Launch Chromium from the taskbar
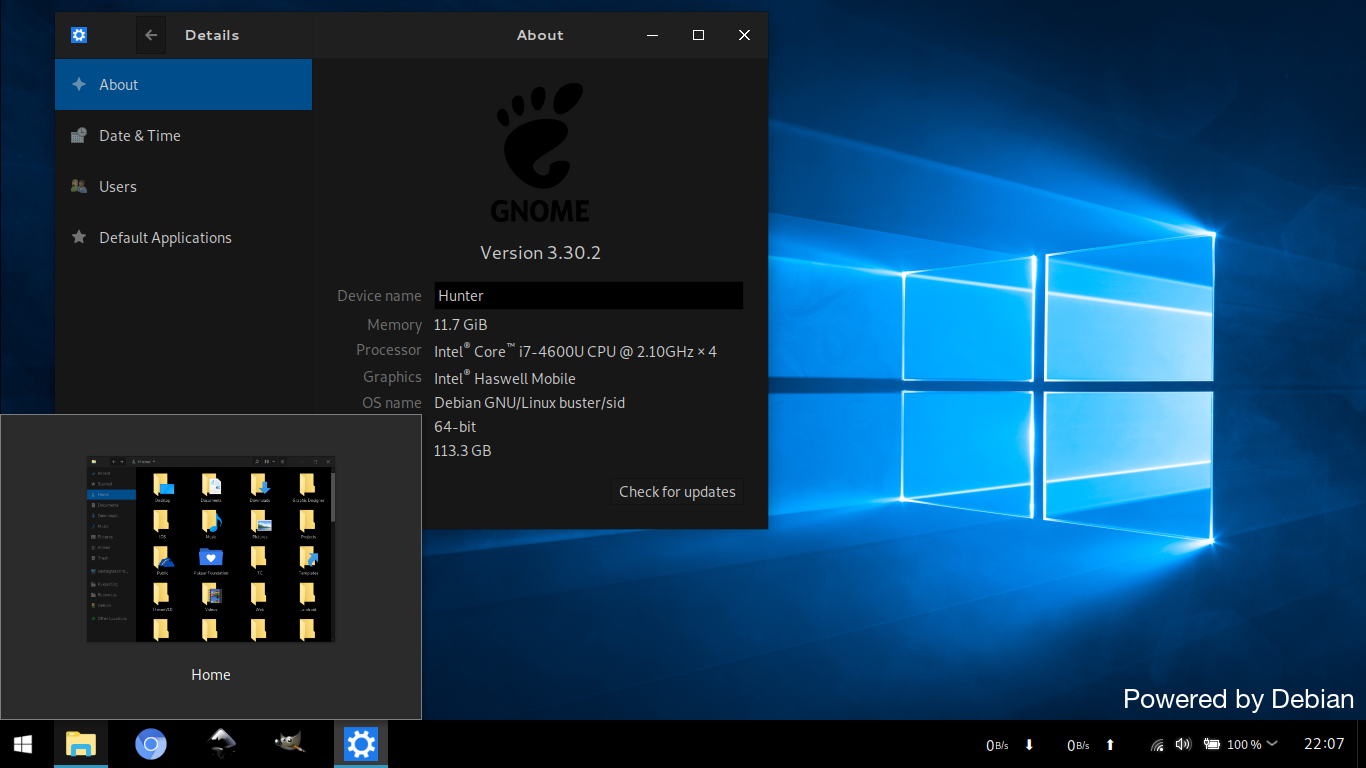Viewport: 1366px width, 768px height. [151, 744]
